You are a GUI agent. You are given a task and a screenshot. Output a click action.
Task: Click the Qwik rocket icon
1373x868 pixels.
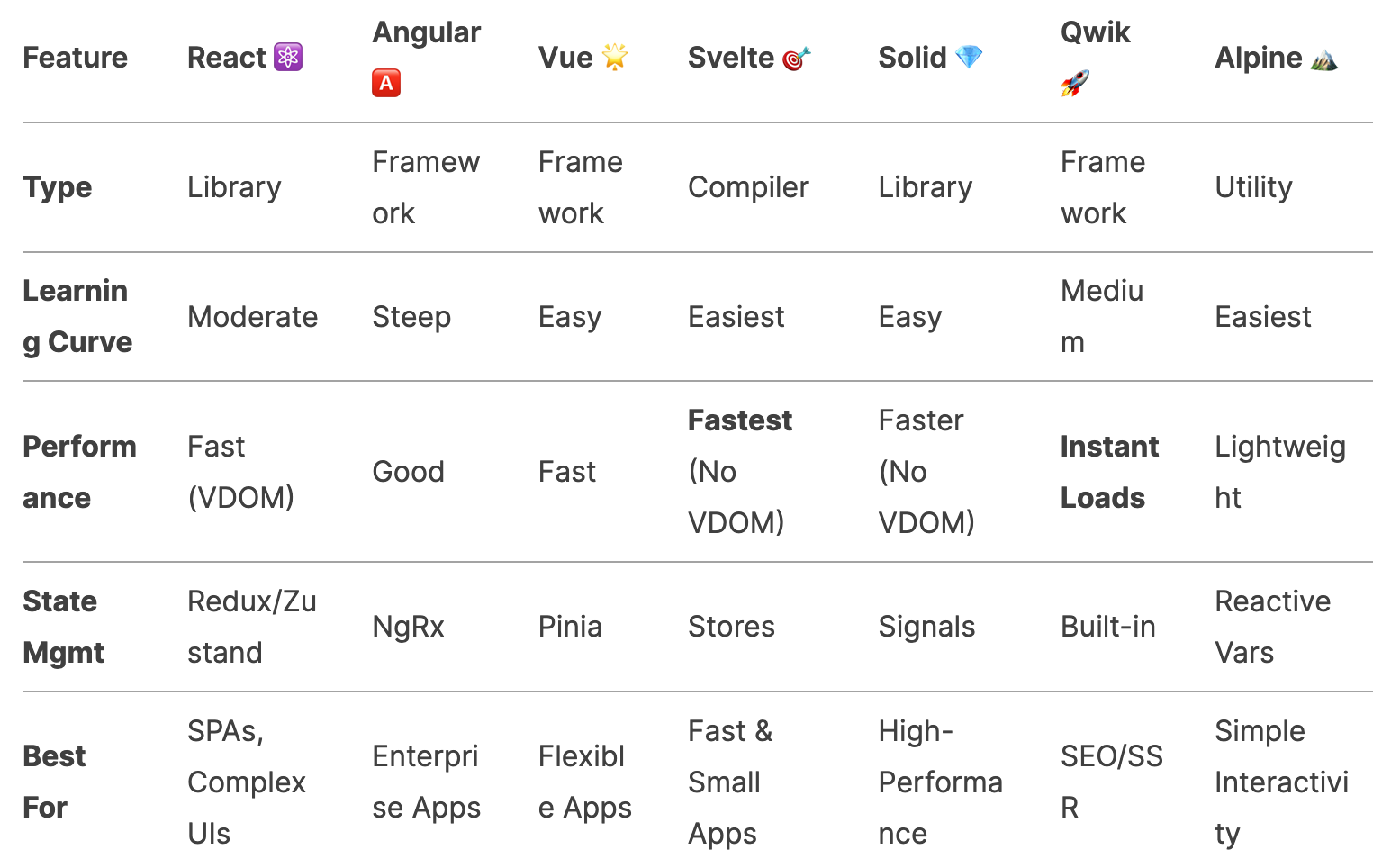tap(1075, 83)
